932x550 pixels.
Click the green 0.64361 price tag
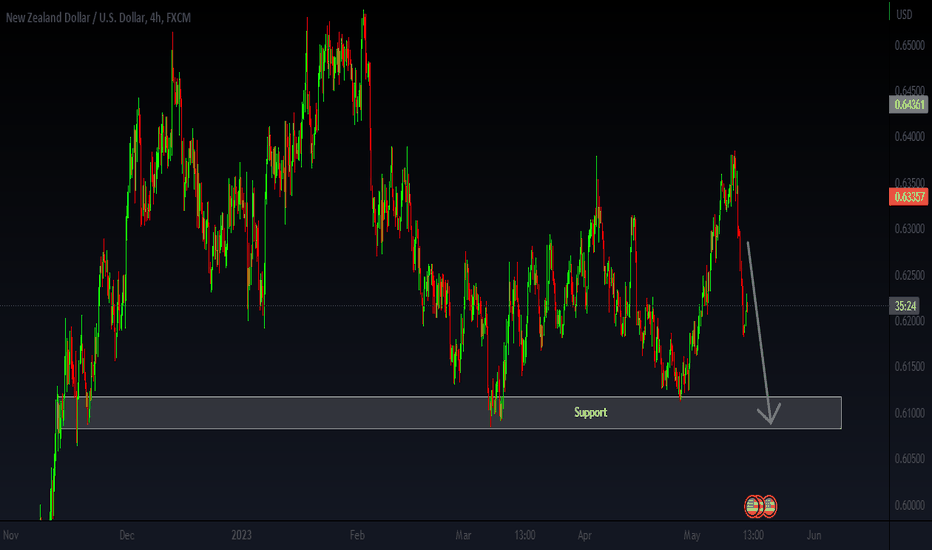coord(908,105)
